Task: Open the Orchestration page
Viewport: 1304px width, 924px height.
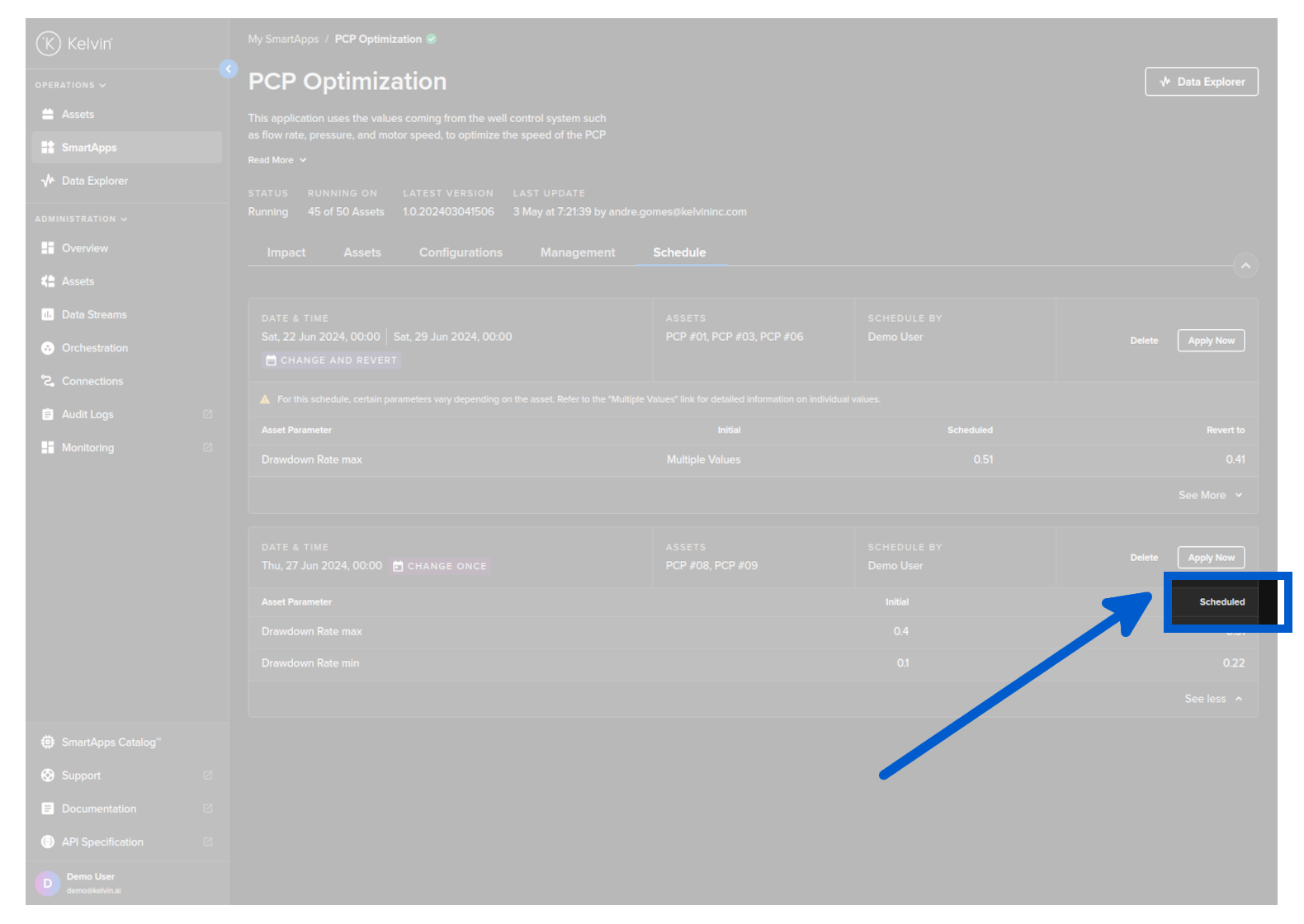Action: tap(94, 348)
